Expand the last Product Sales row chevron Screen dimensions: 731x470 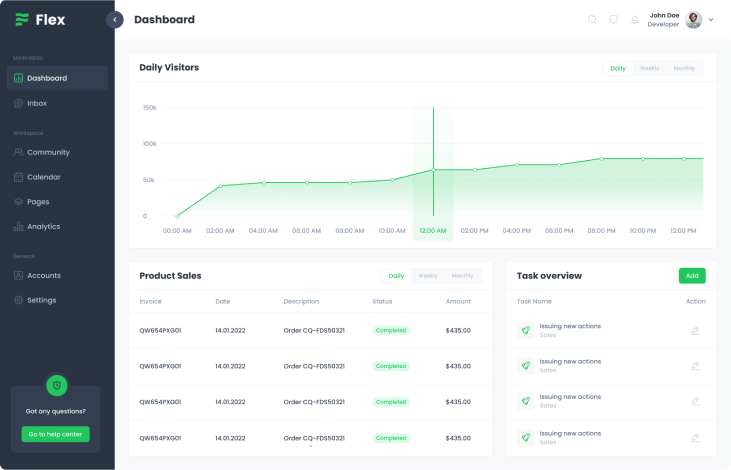click(x=310, y=447)
